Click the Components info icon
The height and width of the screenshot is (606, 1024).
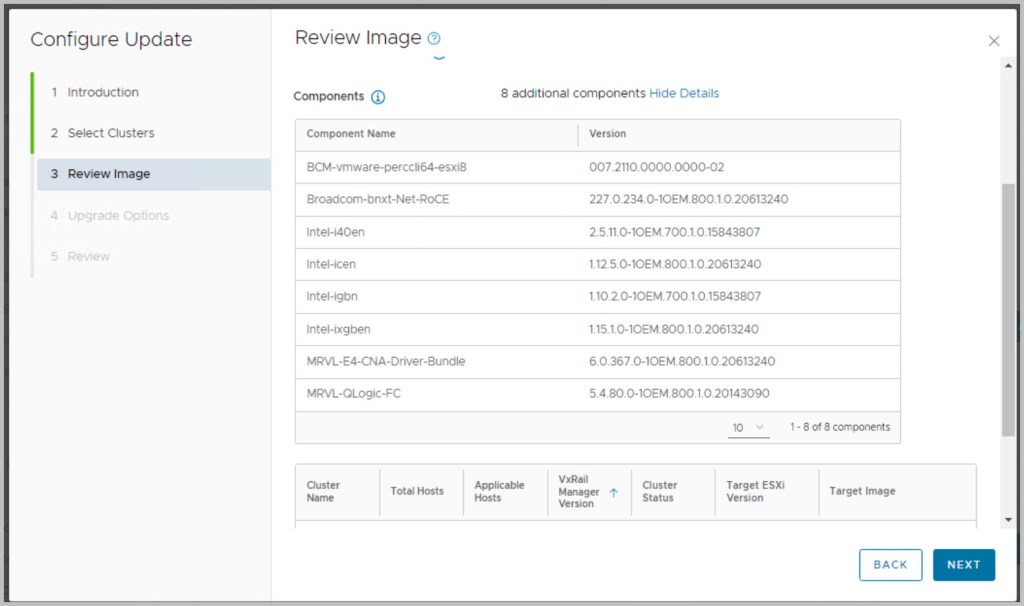click(378, 97)
